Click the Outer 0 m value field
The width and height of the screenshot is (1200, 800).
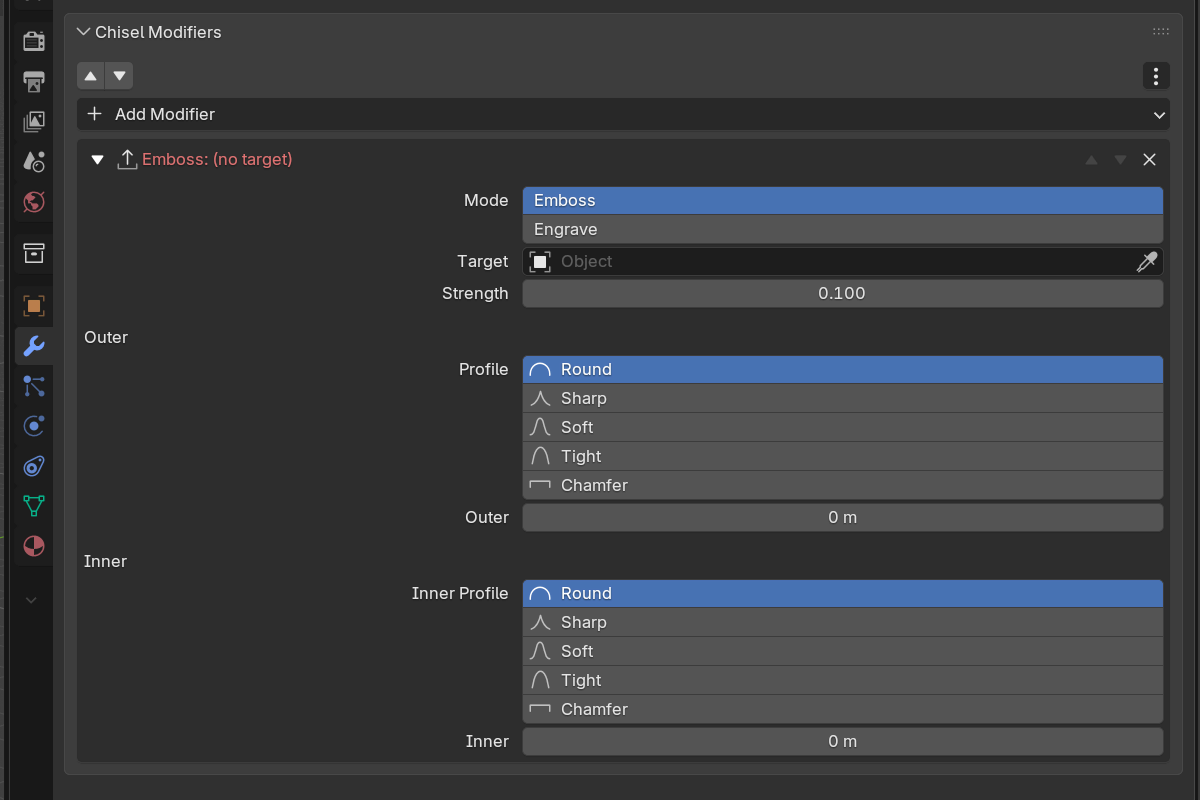pos(843,517)
